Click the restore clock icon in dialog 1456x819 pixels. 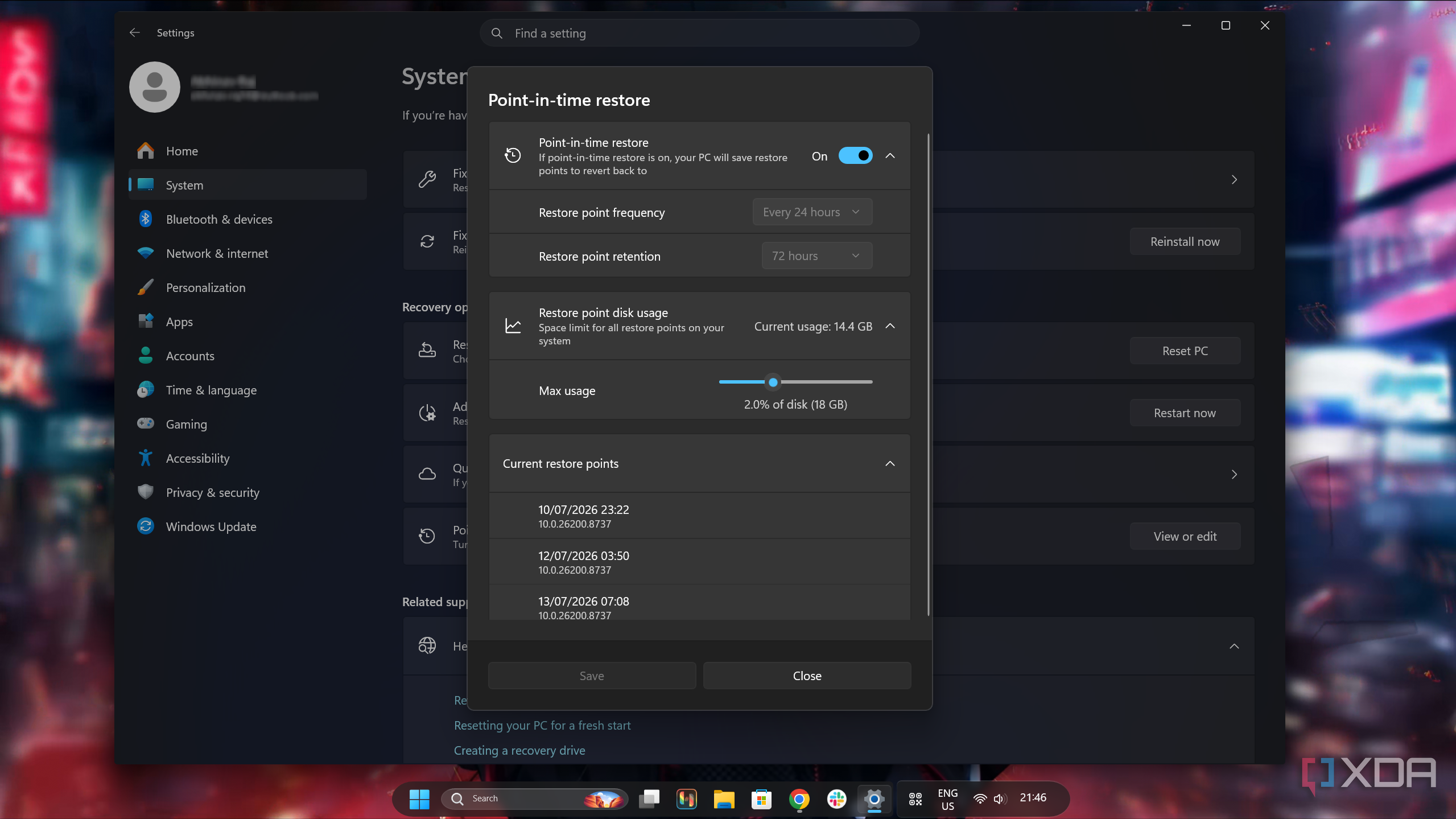(x=513, y=155)
